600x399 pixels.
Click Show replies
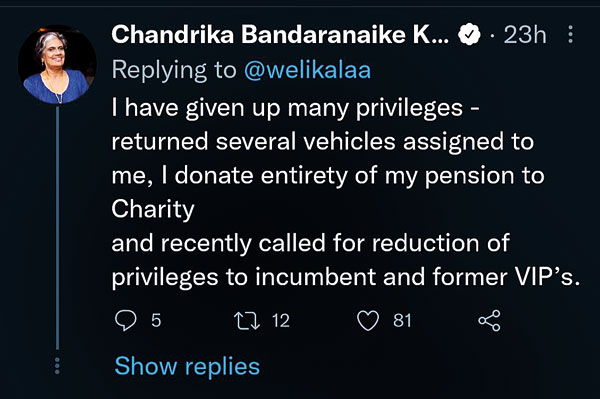point(187,366)
